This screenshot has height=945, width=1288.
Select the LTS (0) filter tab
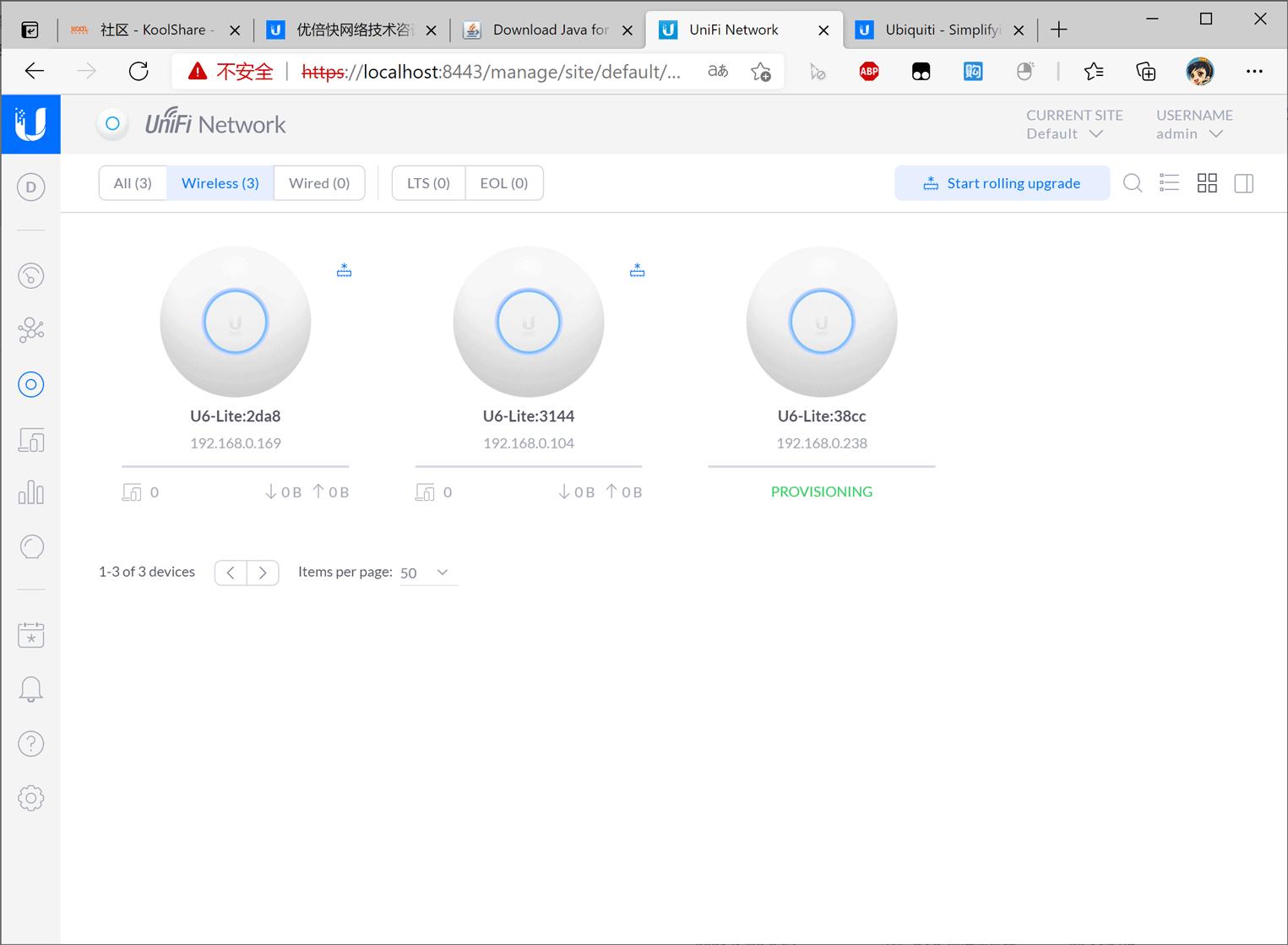pyautogui.click(x=427, y=182)
